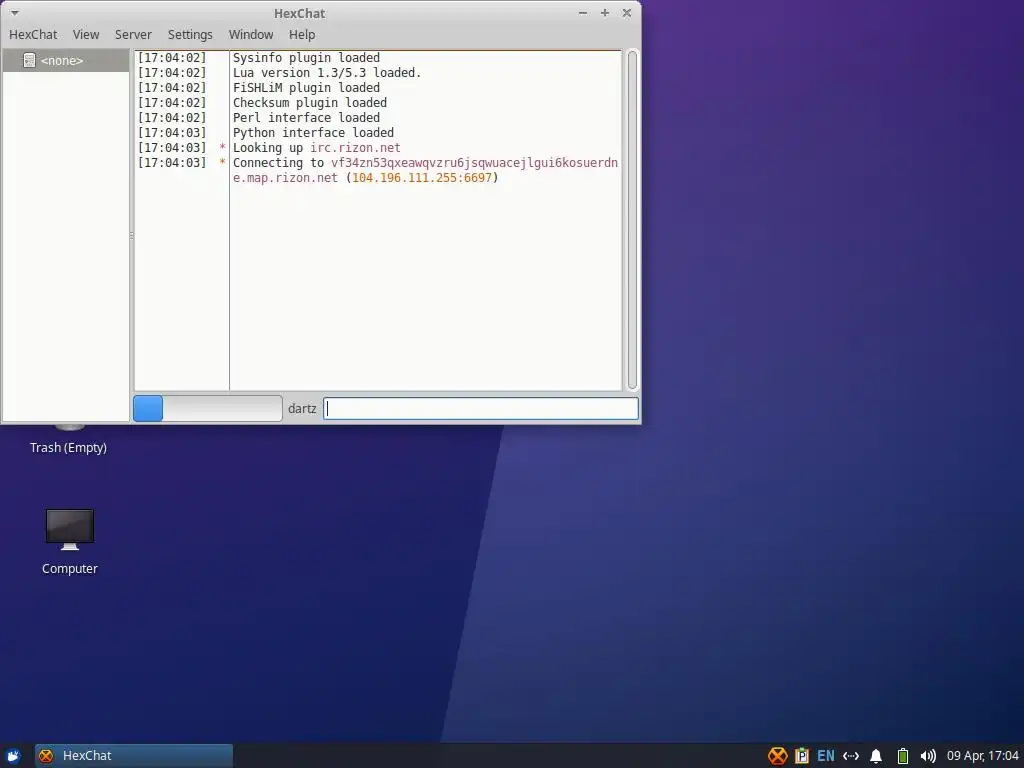The image size is (1024, 768).
Task: Open the View menu
Action: 86,35
